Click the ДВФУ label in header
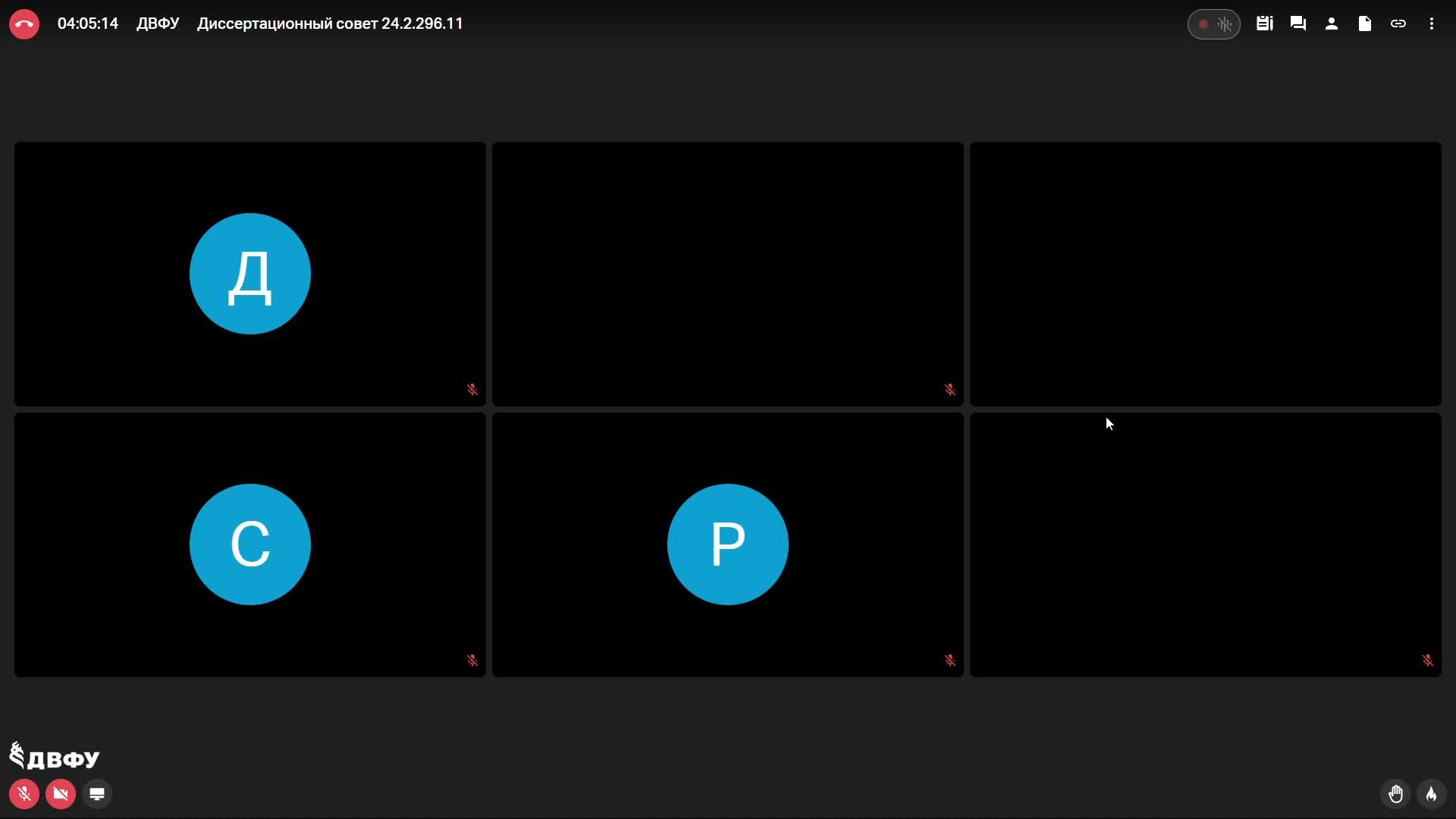The width and height of the screenshot is (1456, 819). pyautogui.click(x=158, y=24)
